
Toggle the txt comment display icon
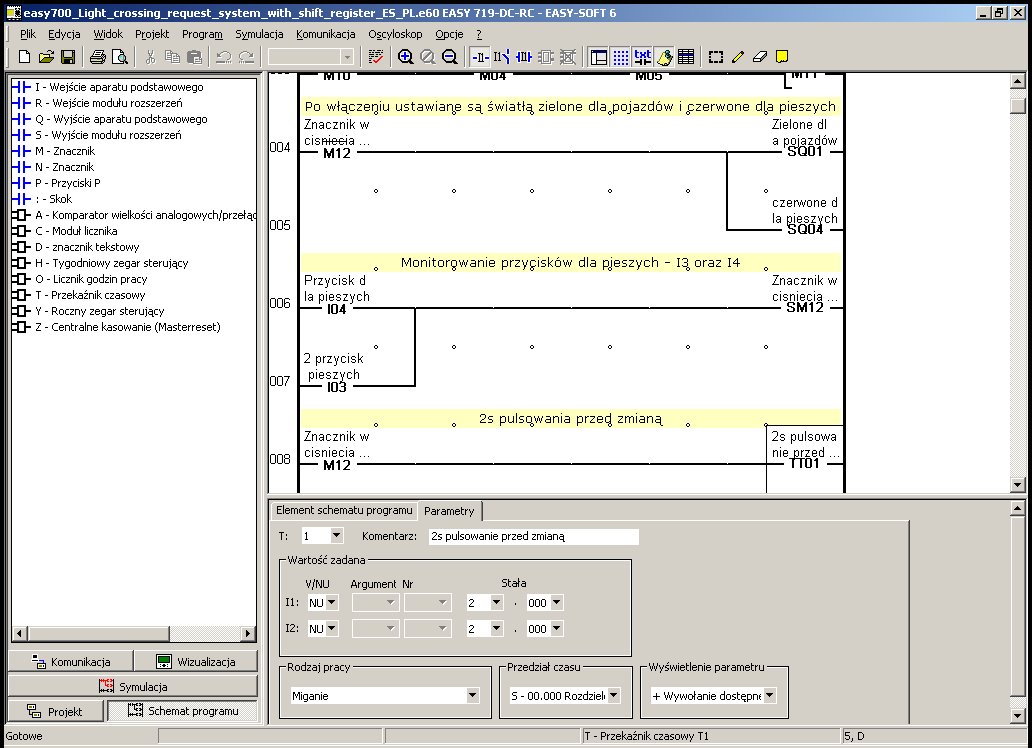pyautogui.click(x=642, y=57)
